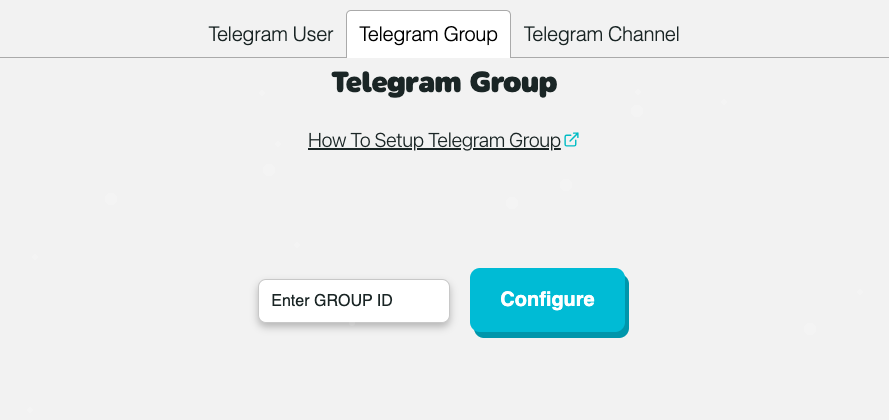Click the active Telegram Group tab label
Image resolution: width=889 pixels, height=420 pixels.
(x=428, y=34)
